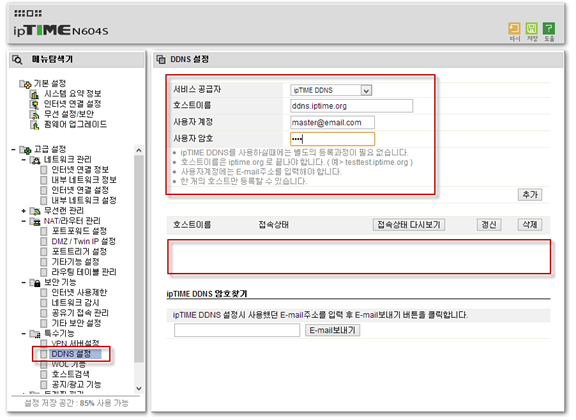Click the green save icon in the header
This screenshot has height=420, width=576.
click(531, 28)
